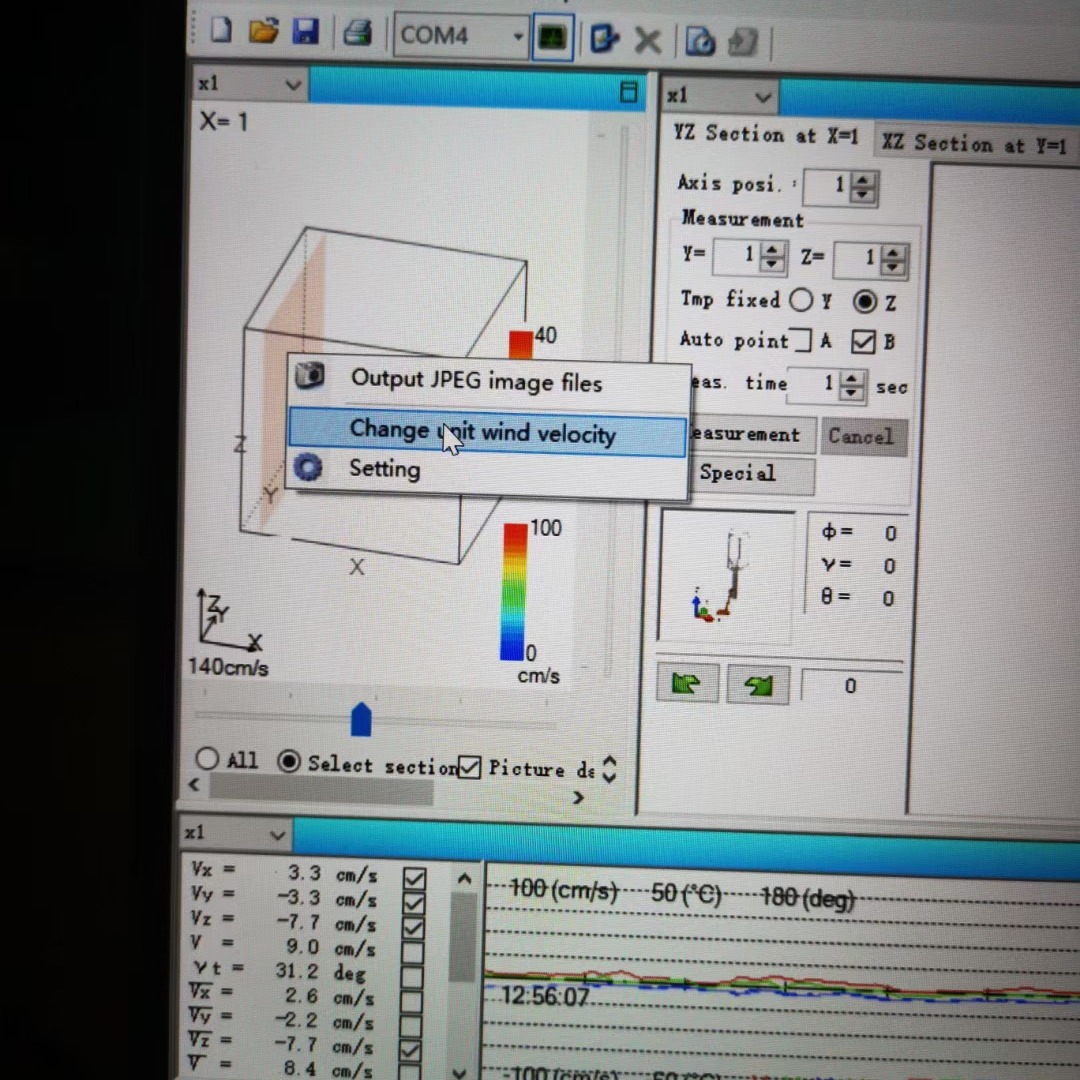Click the φ= 0 angle readout
1080x1080 pixels.
click(x=858, y=532)
